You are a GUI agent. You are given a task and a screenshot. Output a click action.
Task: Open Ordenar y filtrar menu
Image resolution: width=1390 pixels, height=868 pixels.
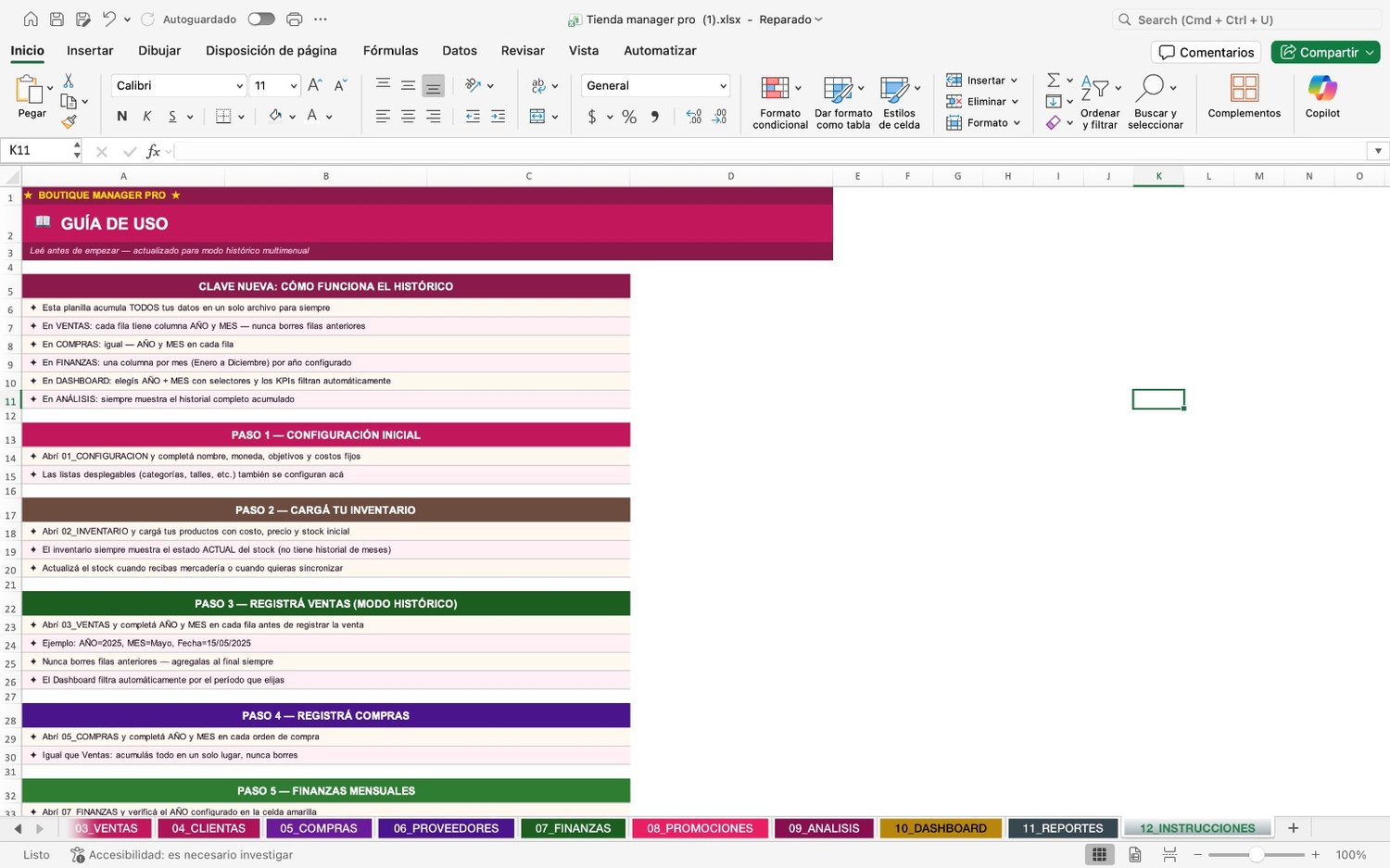pos(1100,102)
